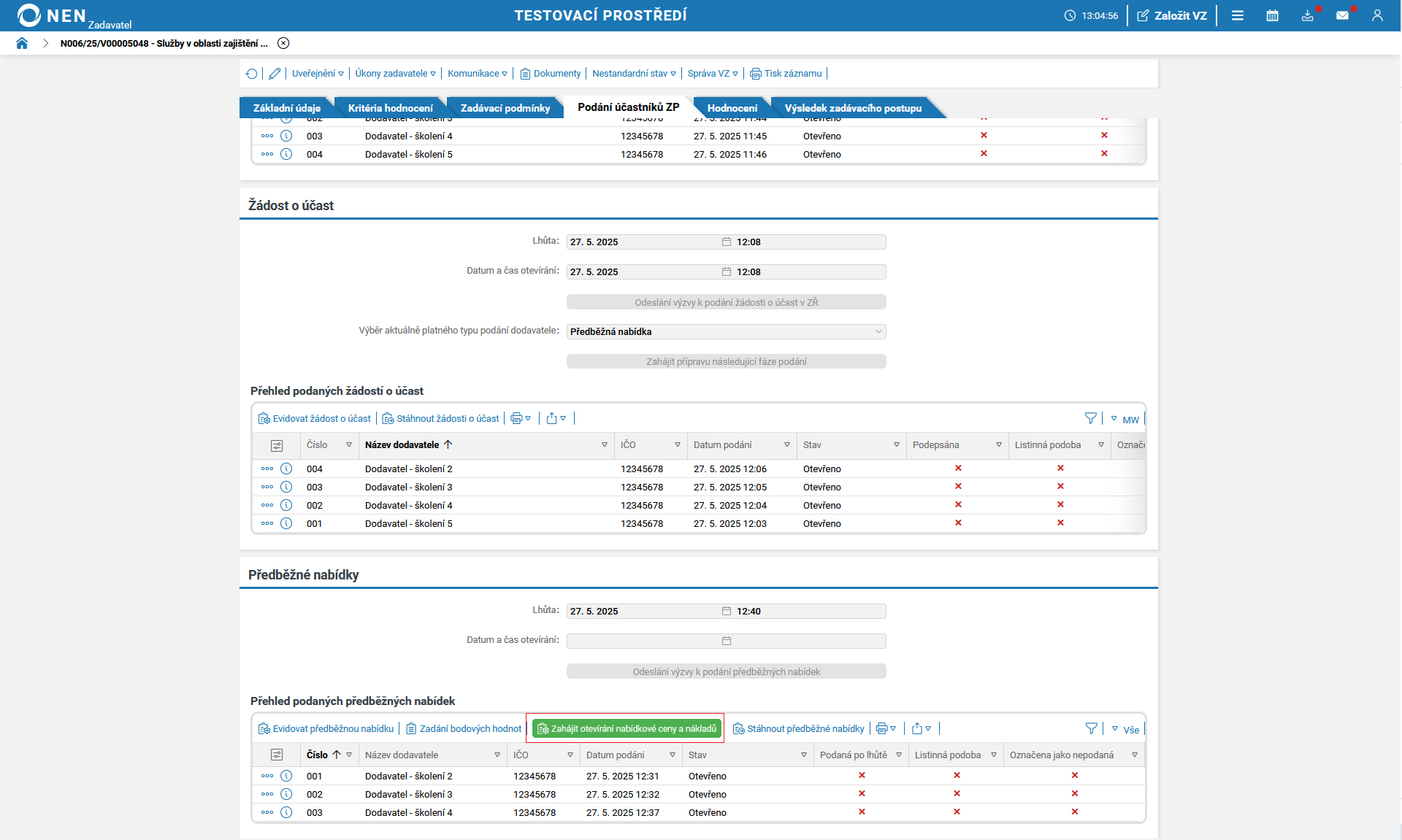Screen dimensions: 1402x840
Task: Open the mail envelope notifications icon
Action: [x=1342, y=15]
